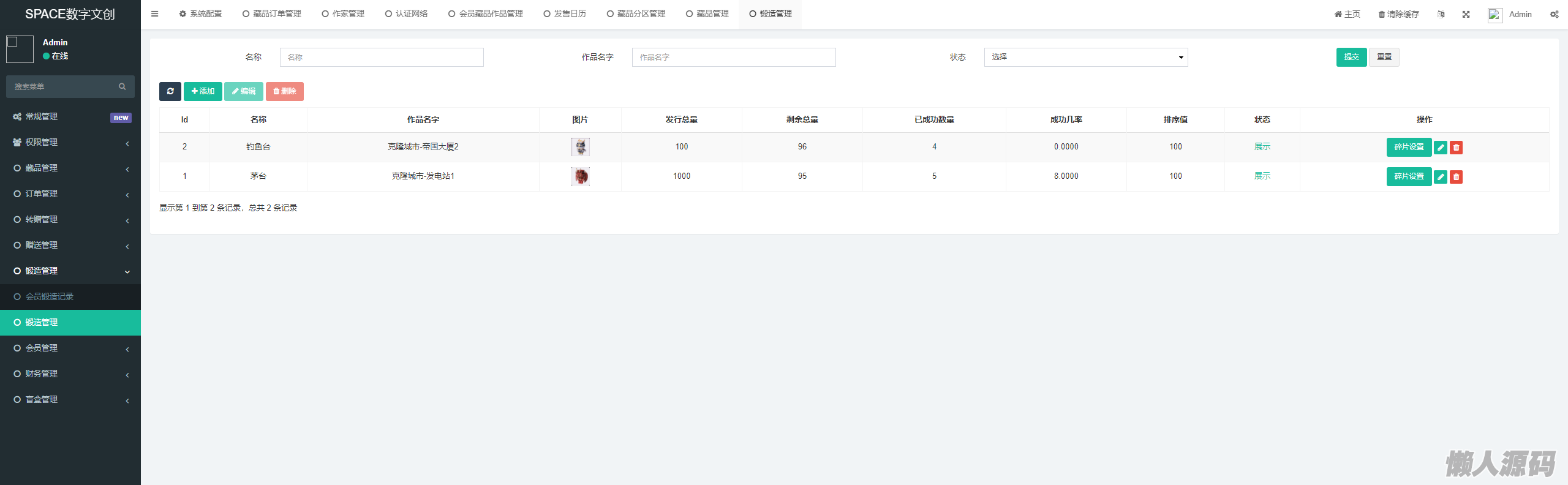
Task: Click the dark refresh icon button above the table
Action: tap(170, 91)
